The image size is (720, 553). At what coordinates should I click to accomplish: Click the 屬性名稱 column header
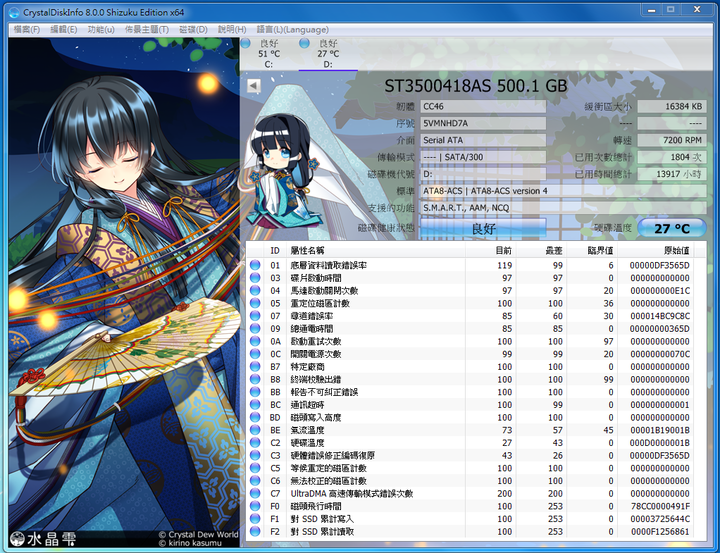pyautogui.click(x=376, y=250)
